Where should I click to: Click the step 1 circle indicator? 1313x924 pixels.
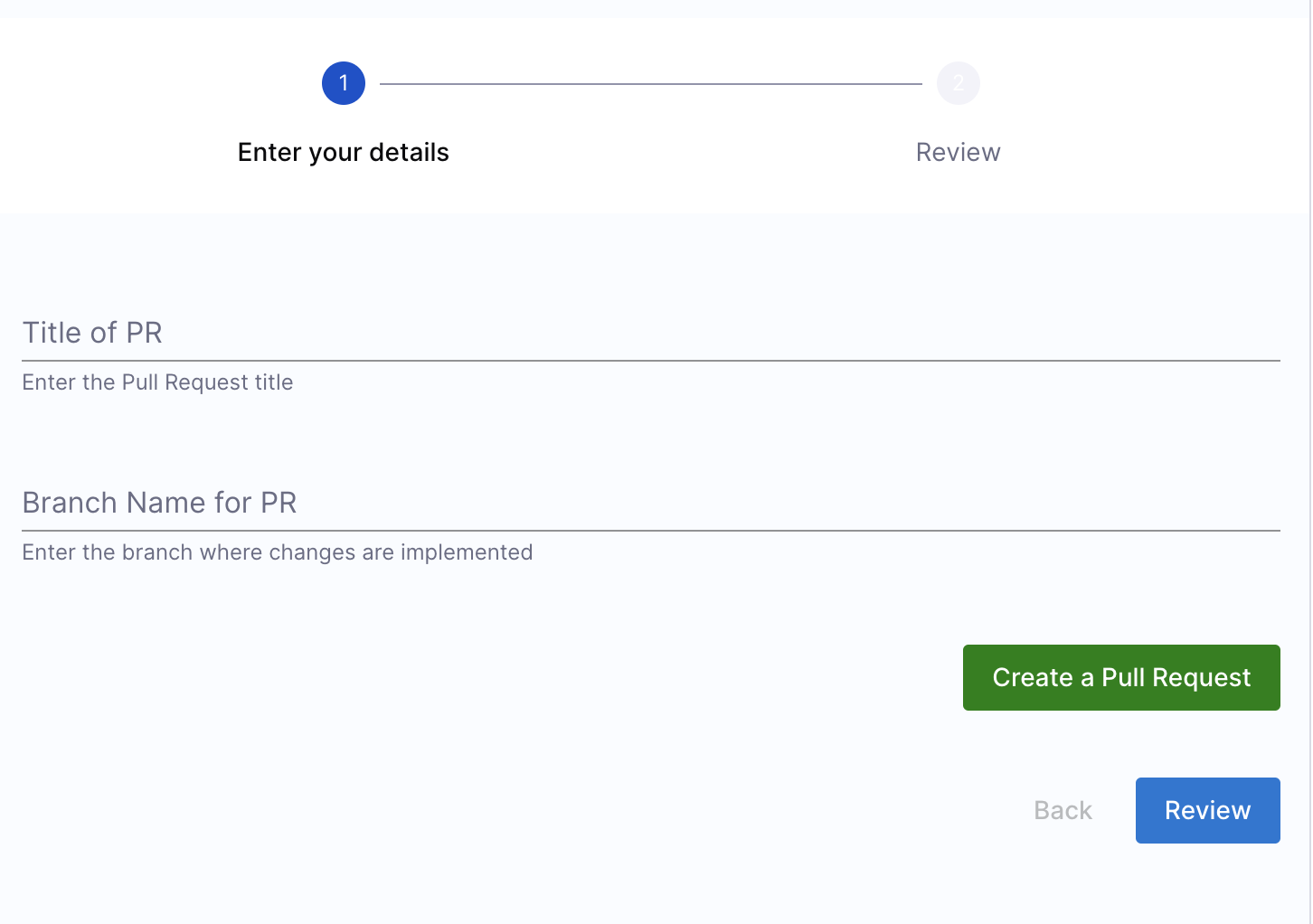(x=344, y=83)
